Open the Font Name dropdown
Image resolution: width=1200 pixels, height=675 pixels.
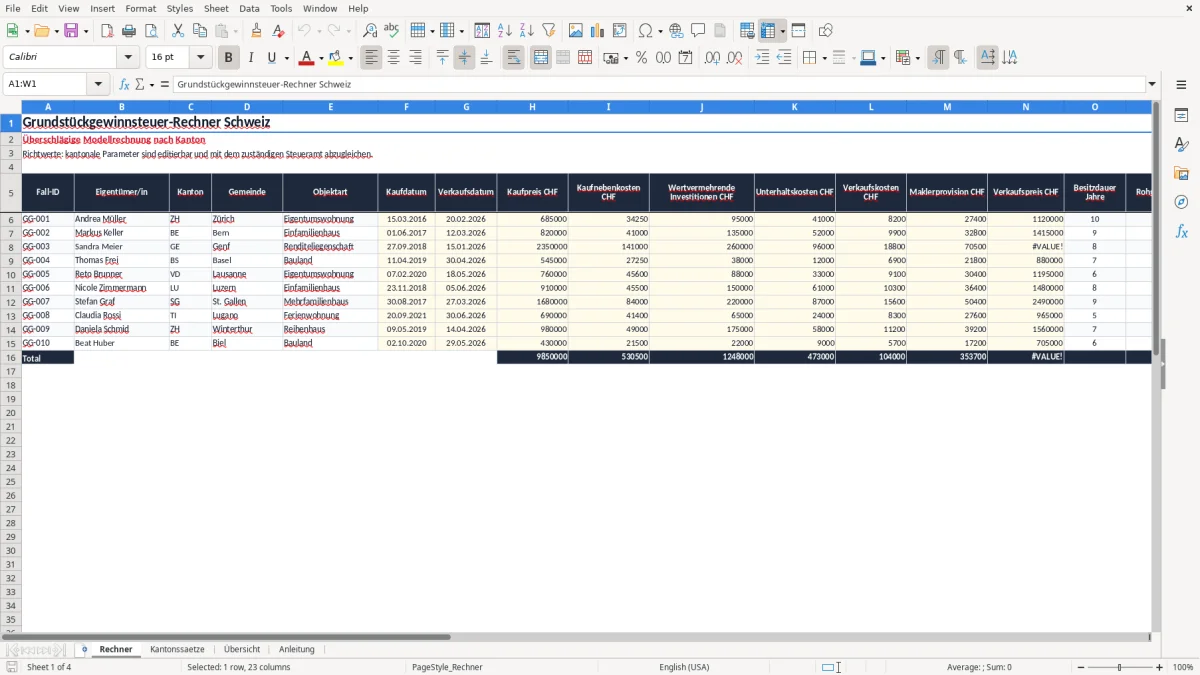(x=127, y=58)
